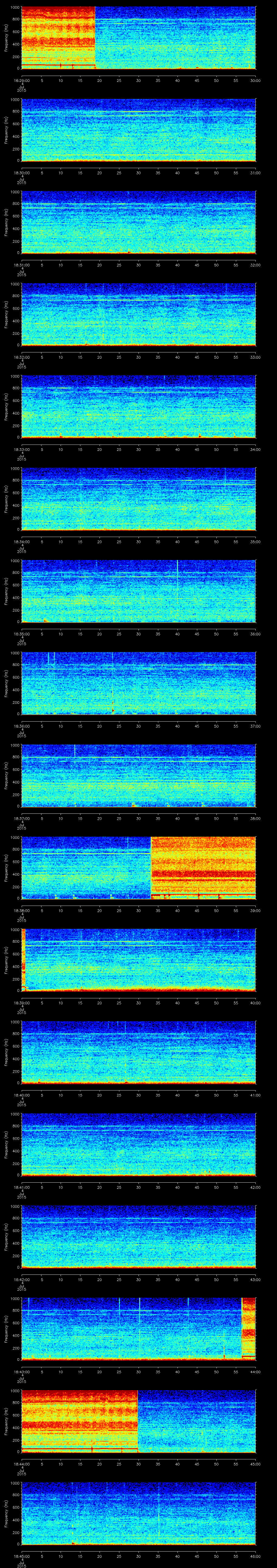
Task: Select the spectrogram plot starting at 18:45:00
Action: [138, 1513]
